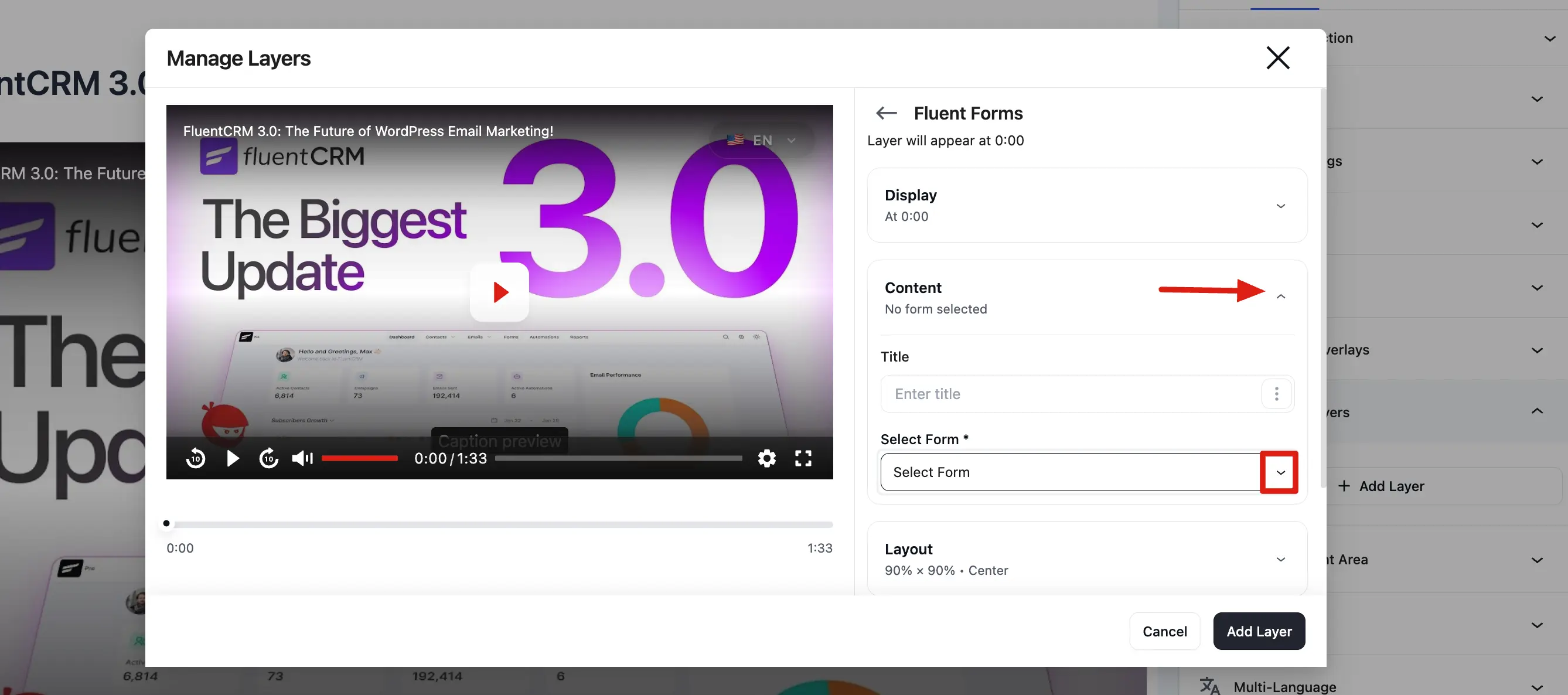Rewind the video 10 seconds

click(x=195, y=458)
